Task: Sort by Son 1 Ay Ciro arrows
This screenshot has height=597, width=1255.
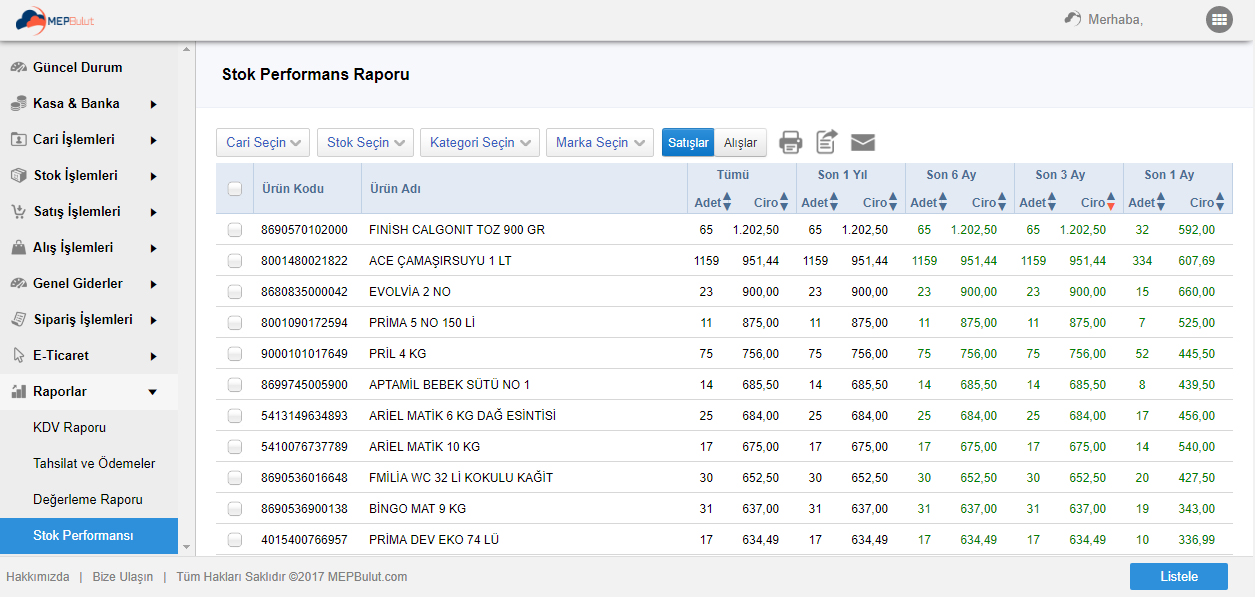Action: pos(1221,202)
